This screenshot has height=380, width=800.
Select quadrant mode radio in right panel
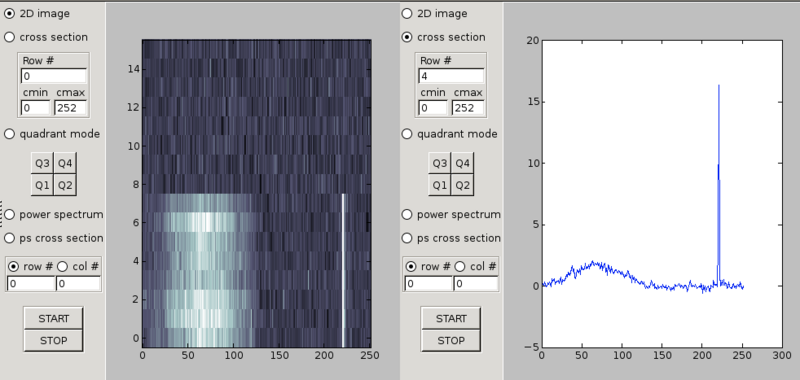coord(407,134)
